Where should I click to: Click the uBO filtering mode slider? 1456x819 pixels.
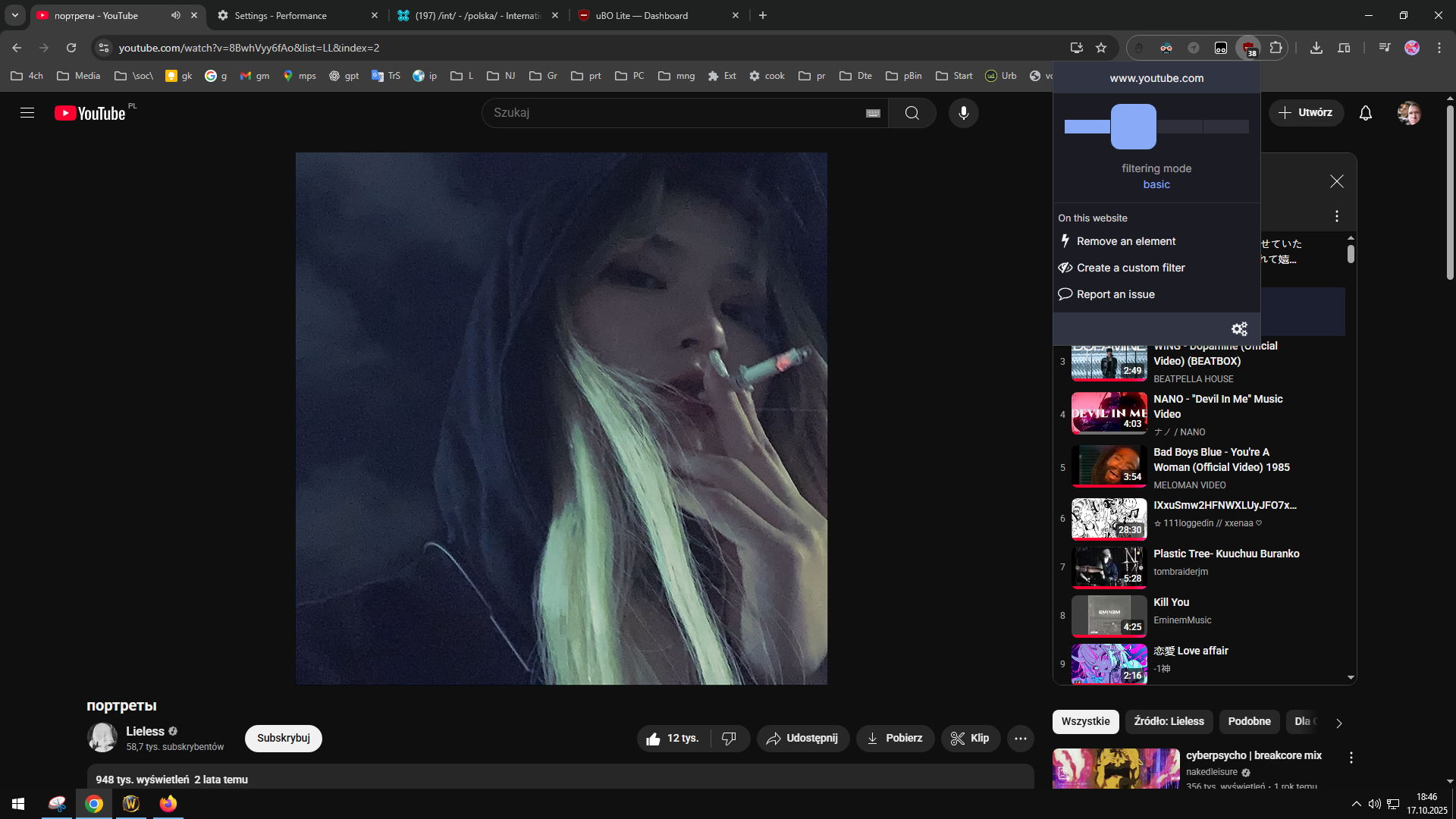click(x=1133, y=127)
